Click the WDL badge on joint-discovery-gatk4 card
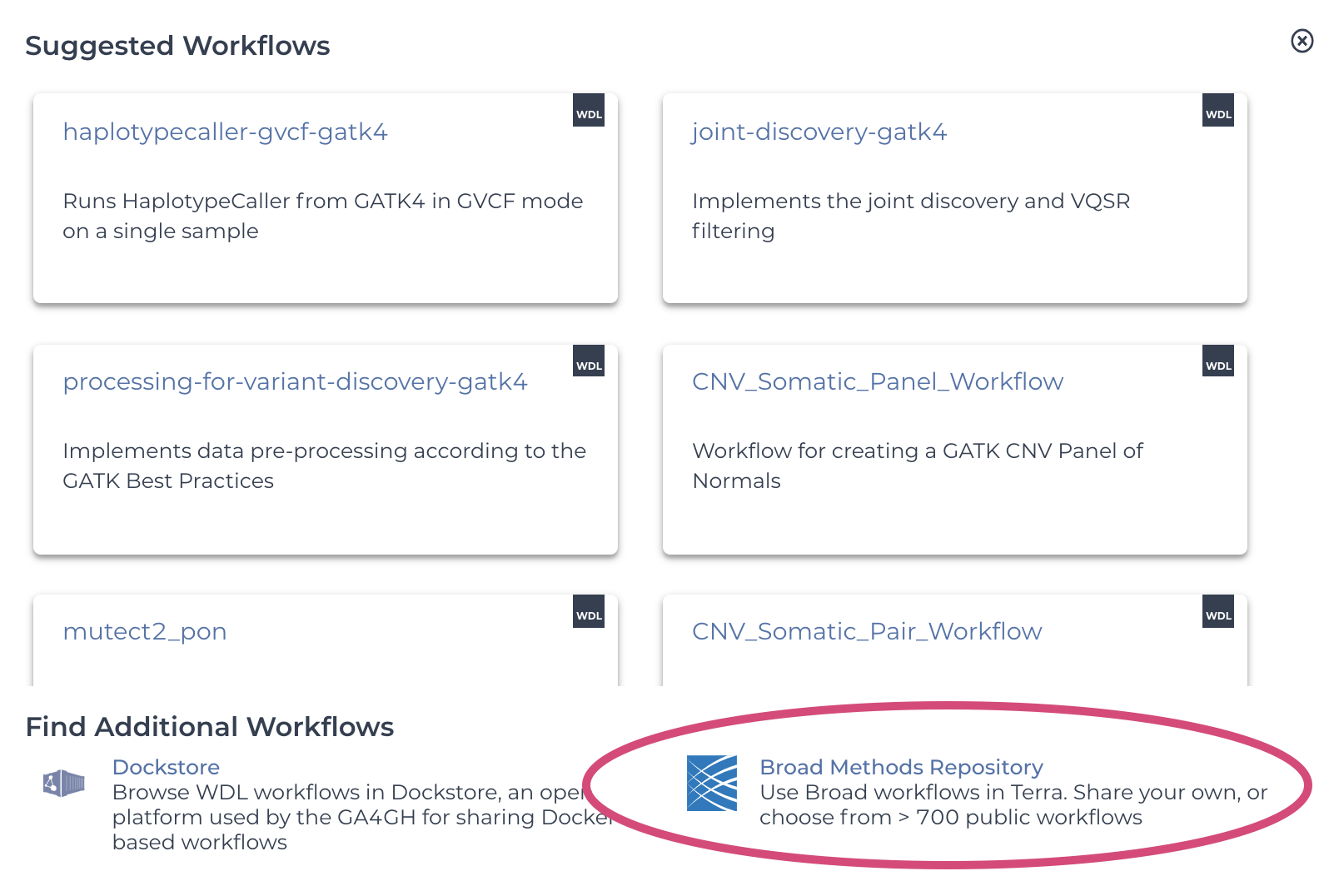 pos(1218,111)
